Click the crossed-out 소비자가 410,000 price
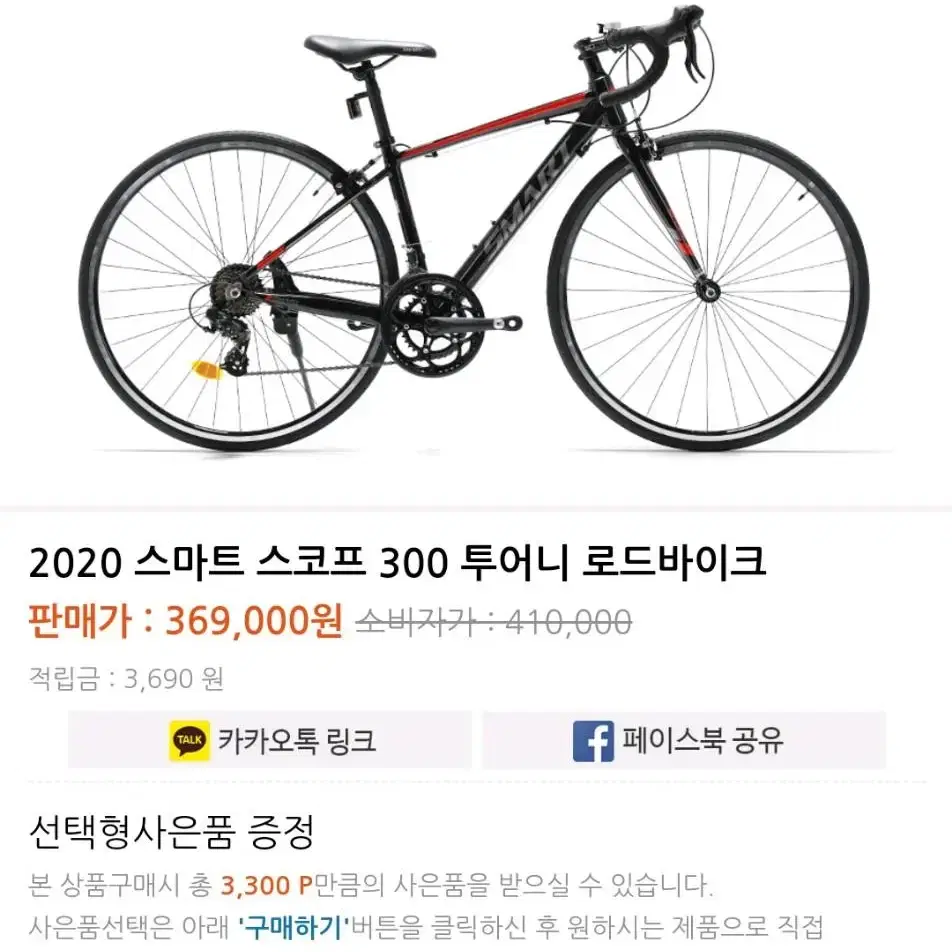The height and width of the screenshot is (952, 952). coord(493,622)
